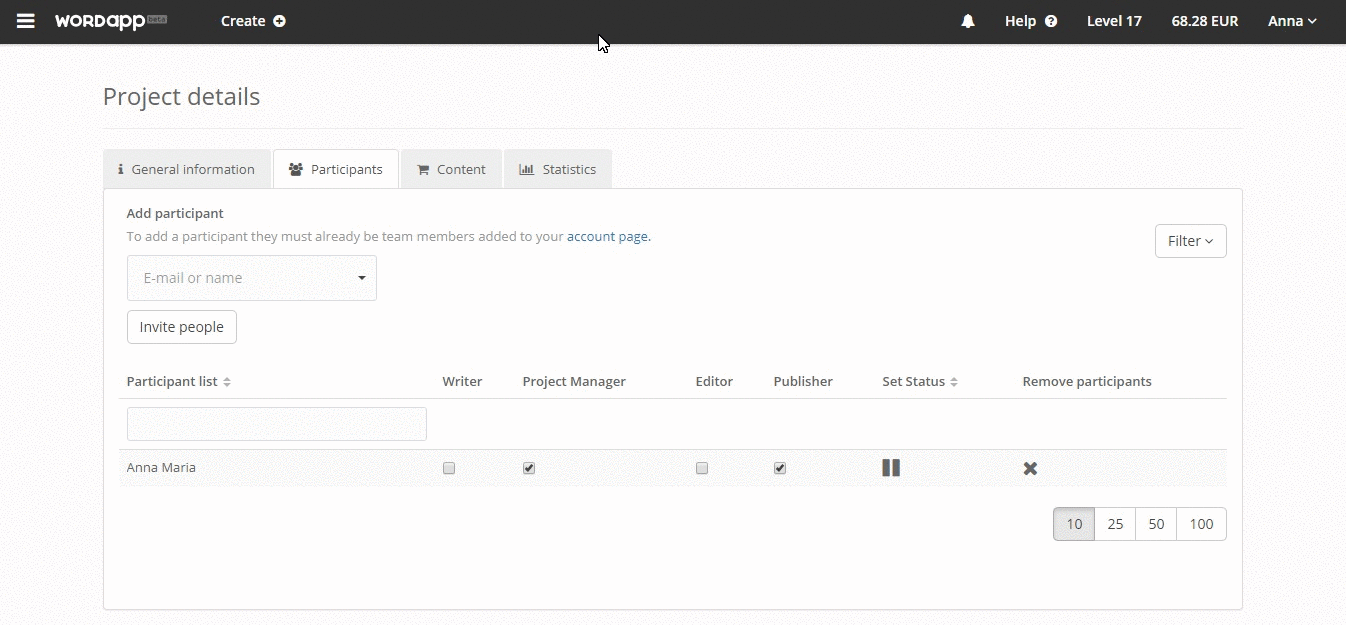1346x625 pixels.
Task: Click the 68.28 EUR balance
Action: point(1205,21)
